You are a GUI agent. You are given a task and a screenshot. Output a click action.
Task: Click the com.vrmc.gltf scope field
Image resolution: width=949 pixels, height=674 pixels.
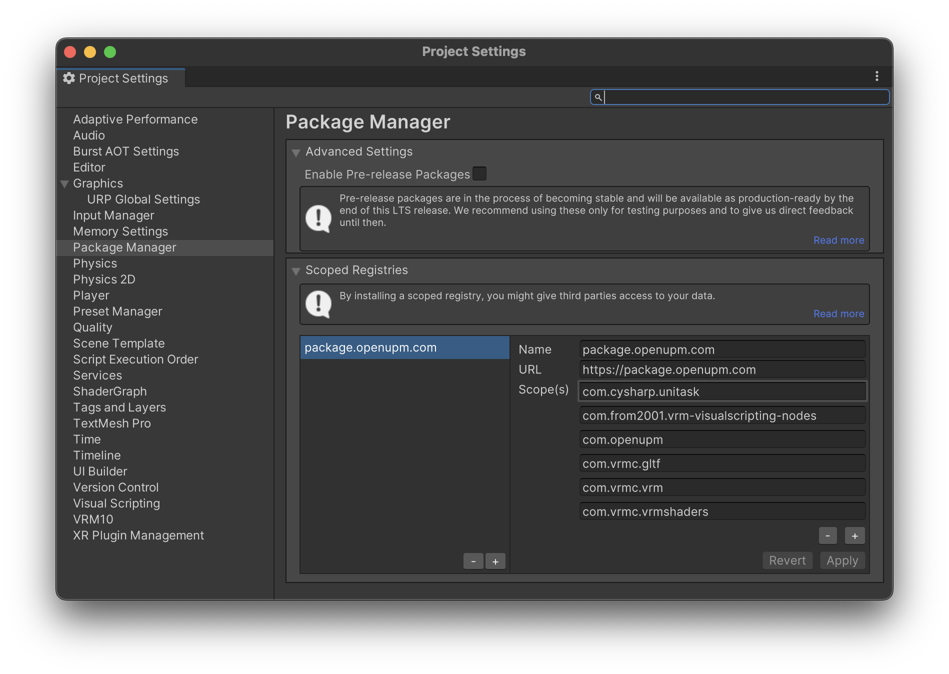(723, 463)
